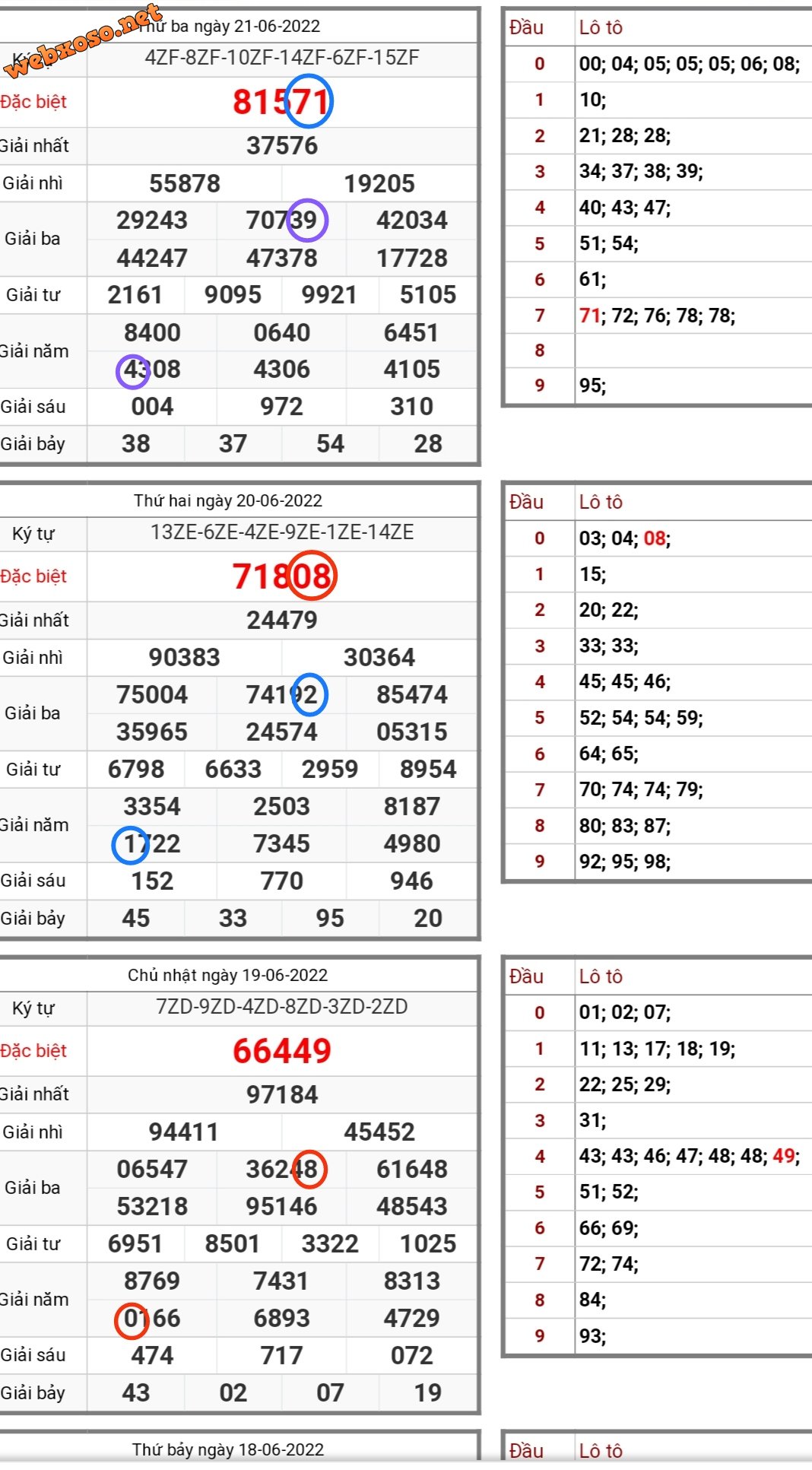Click the special prize number 81571
This screenshot has width=812, height=1470.
pyautogui.click(x=282, y=101)
